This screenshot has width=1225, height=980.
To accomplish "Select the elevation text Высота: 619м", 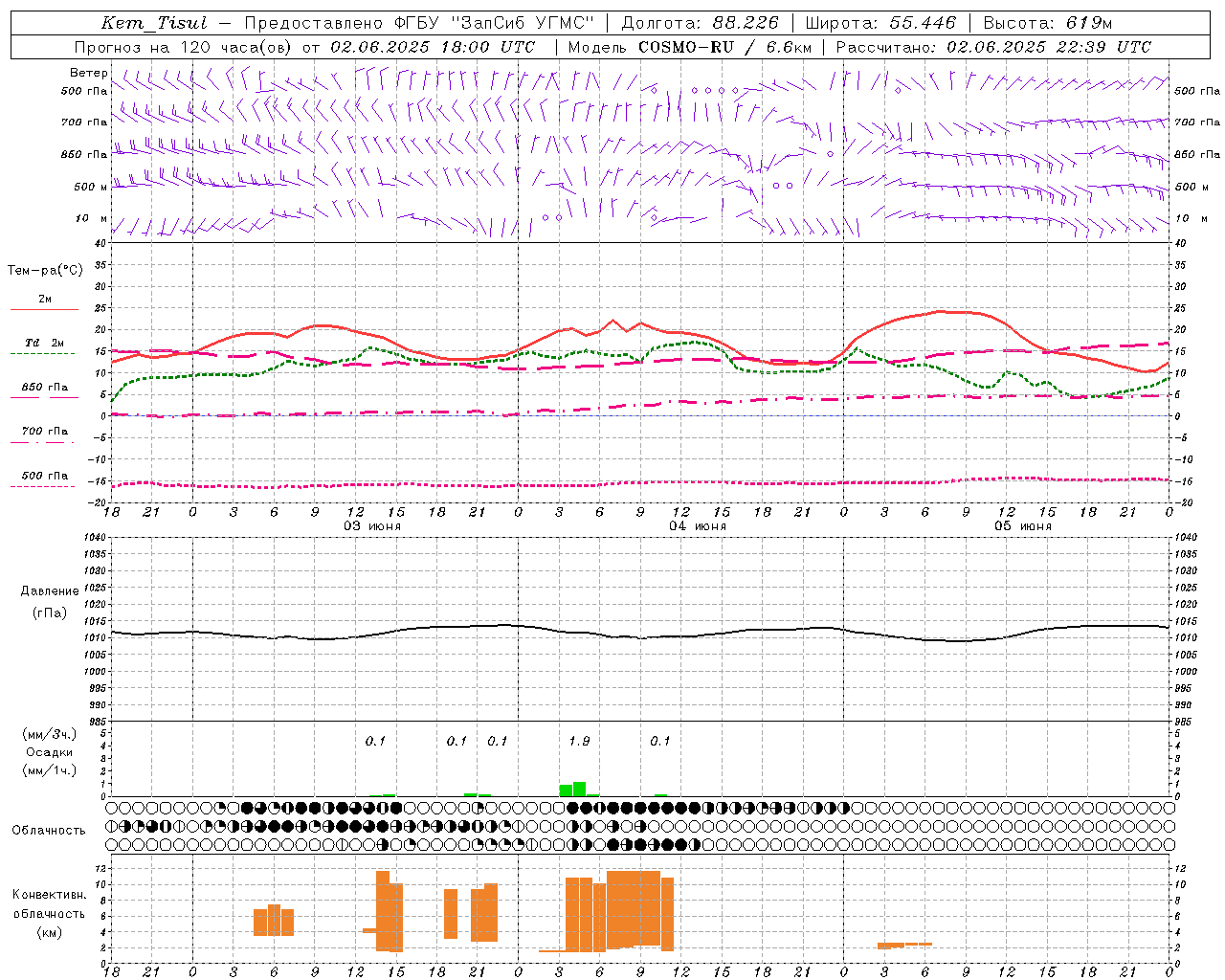I will [1048, 23].
